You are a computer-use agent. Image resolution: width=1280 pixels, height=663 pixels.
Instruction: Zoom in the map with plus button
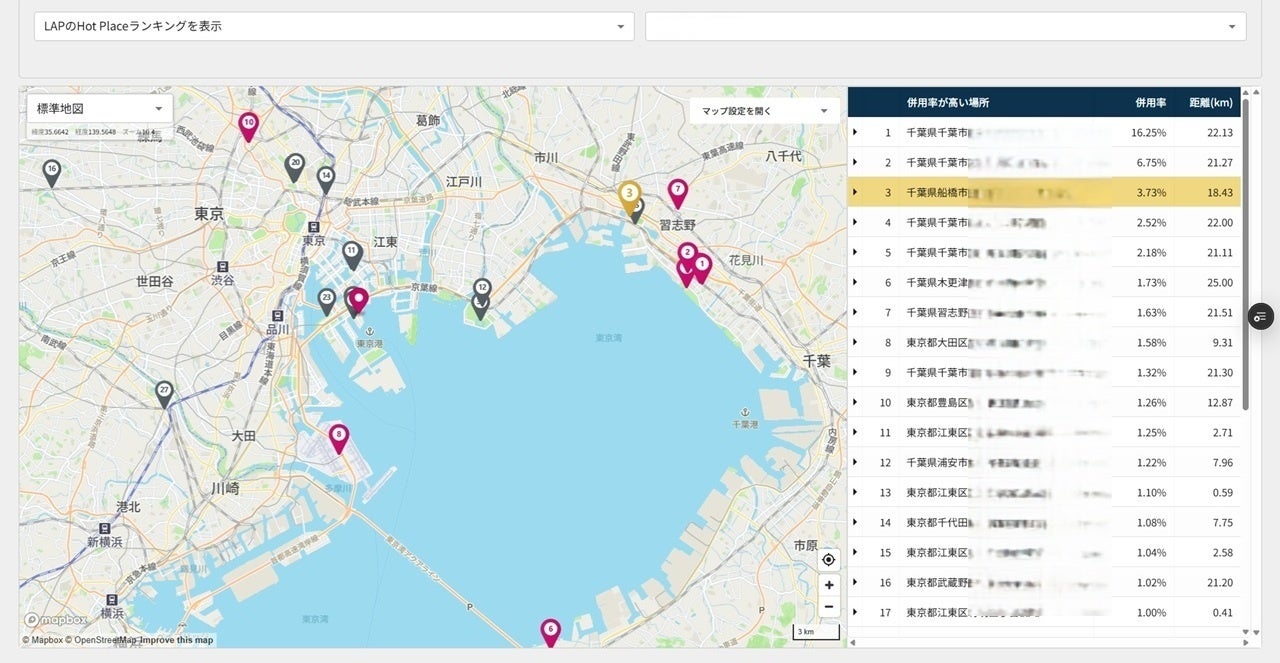click(x=828, y=584)
